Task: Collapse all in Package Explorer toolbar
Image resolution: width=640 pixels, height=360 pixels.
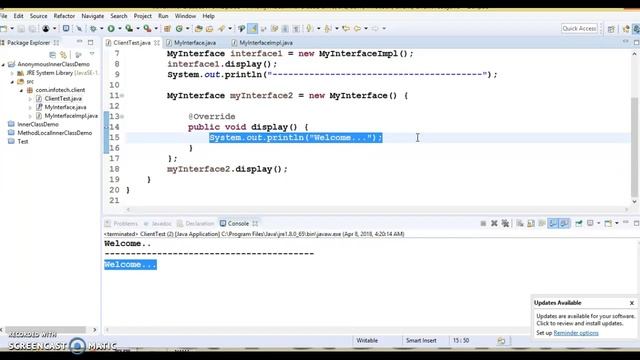Action: point(52,54)
